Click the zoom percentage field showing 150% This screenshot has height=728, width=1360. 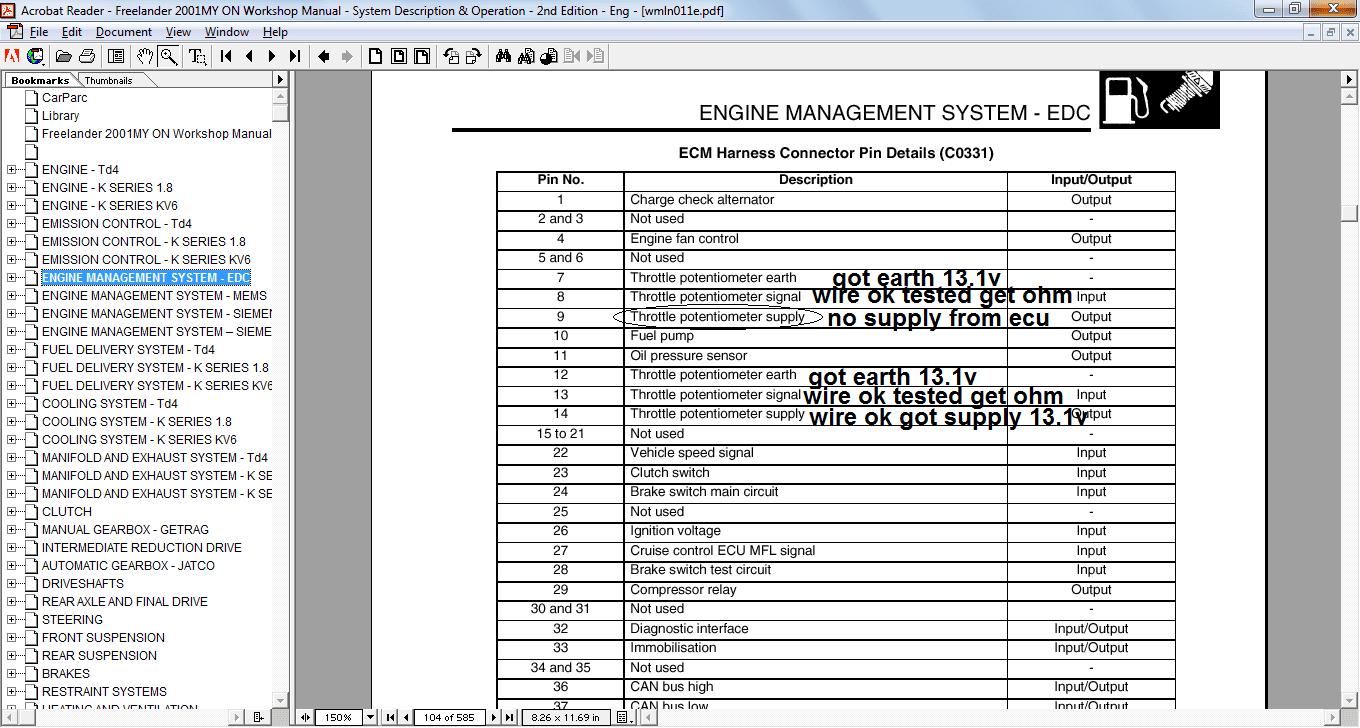(x=339, y=717)
